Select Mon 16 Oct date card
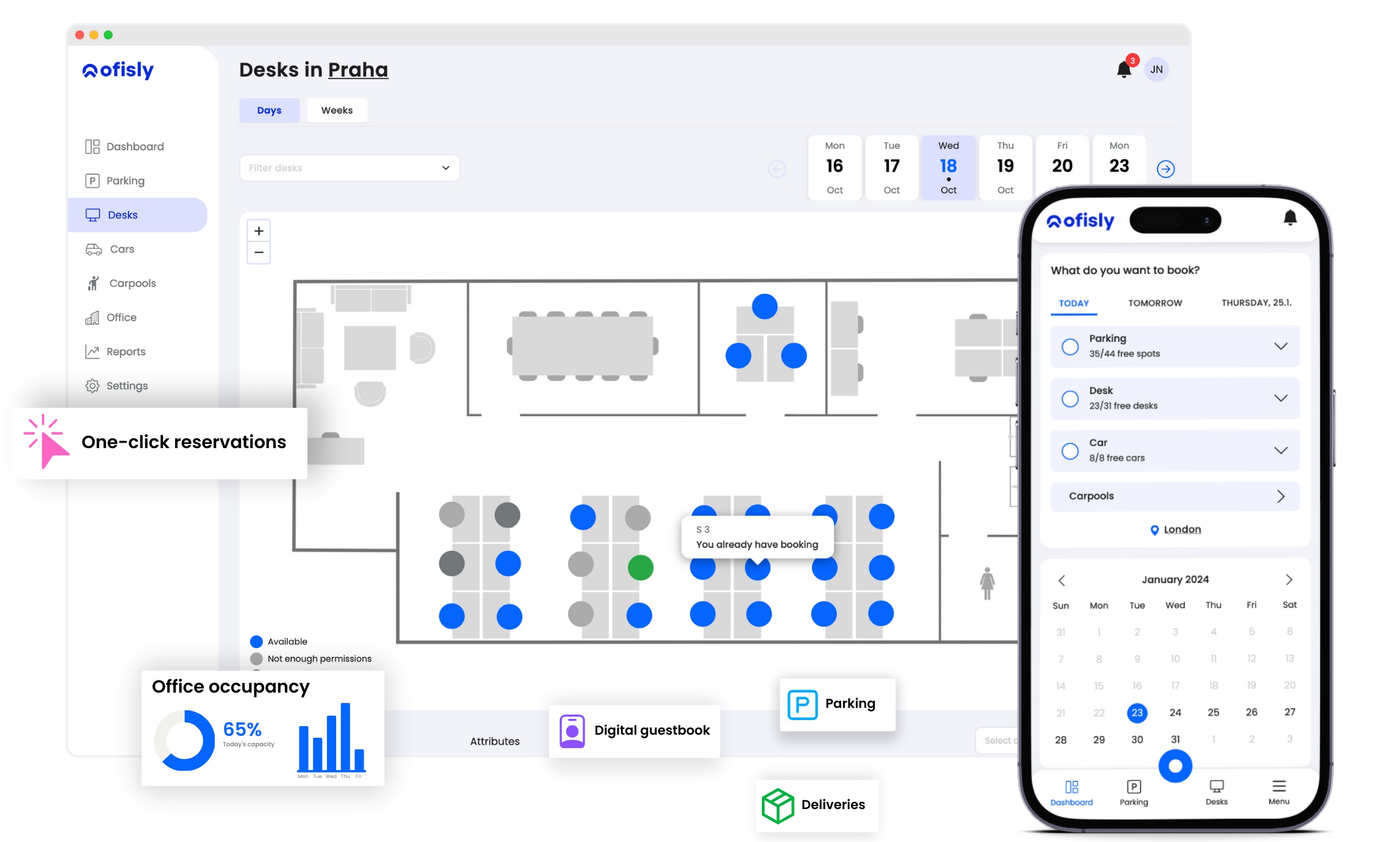 (835, 168)
